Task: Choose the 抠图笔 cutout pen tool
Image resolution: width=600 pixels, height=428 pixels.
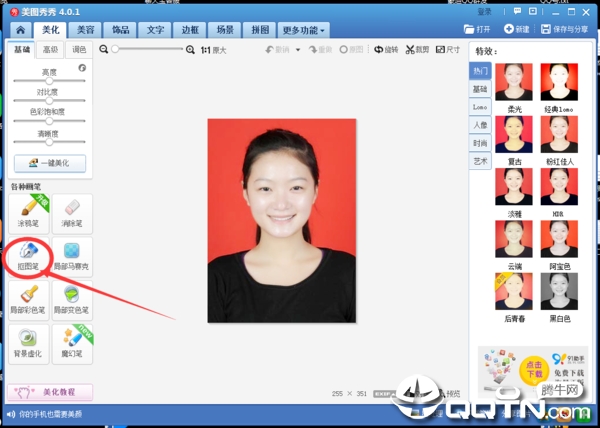Action: [29, 255]
